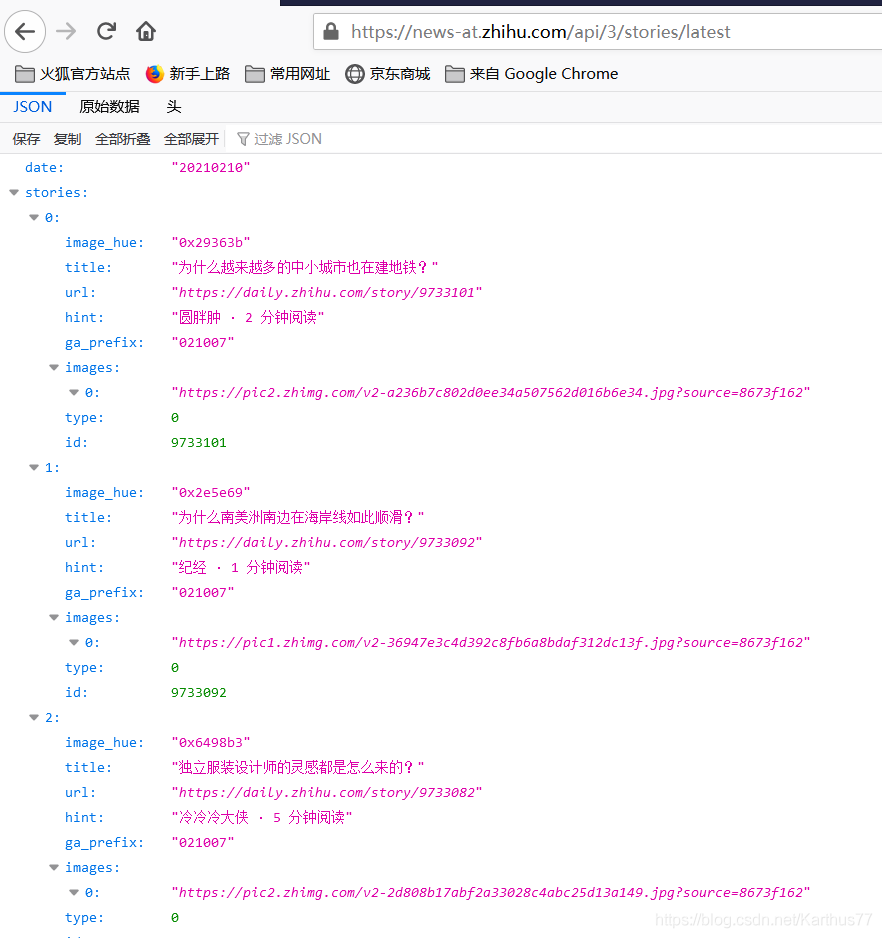
Task: Click the padlock site security icon
Action: click(x=330, y=32)
